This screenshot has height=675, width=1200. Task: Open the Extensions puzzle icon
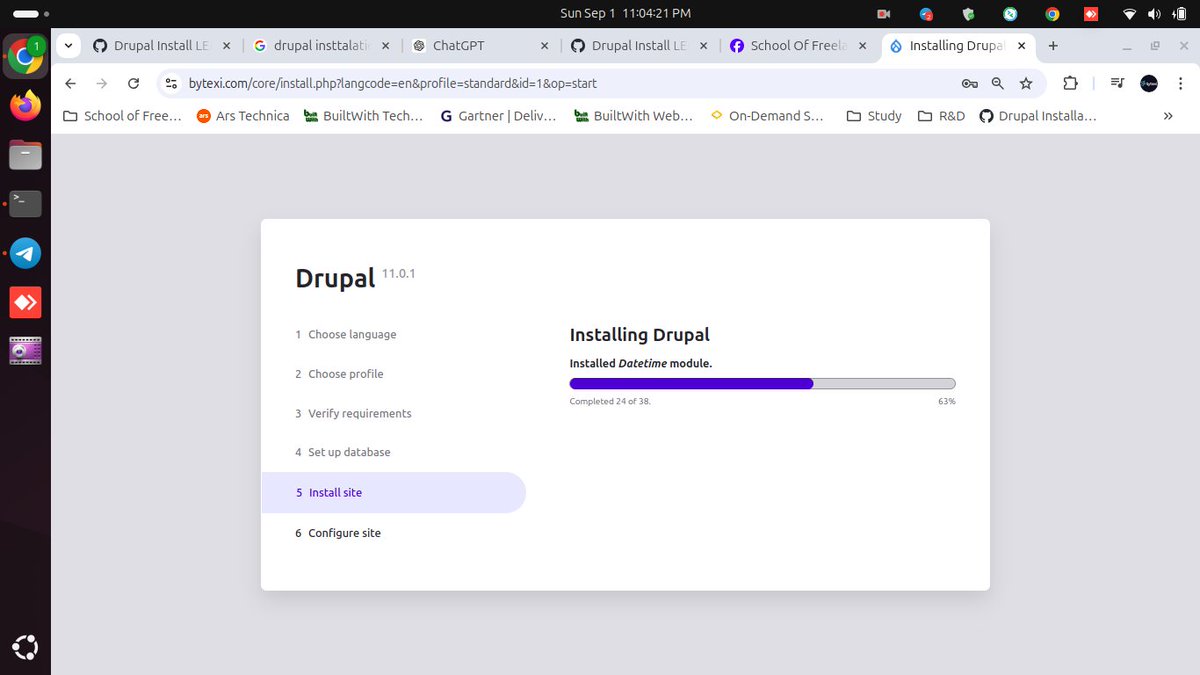[1070, 84]
